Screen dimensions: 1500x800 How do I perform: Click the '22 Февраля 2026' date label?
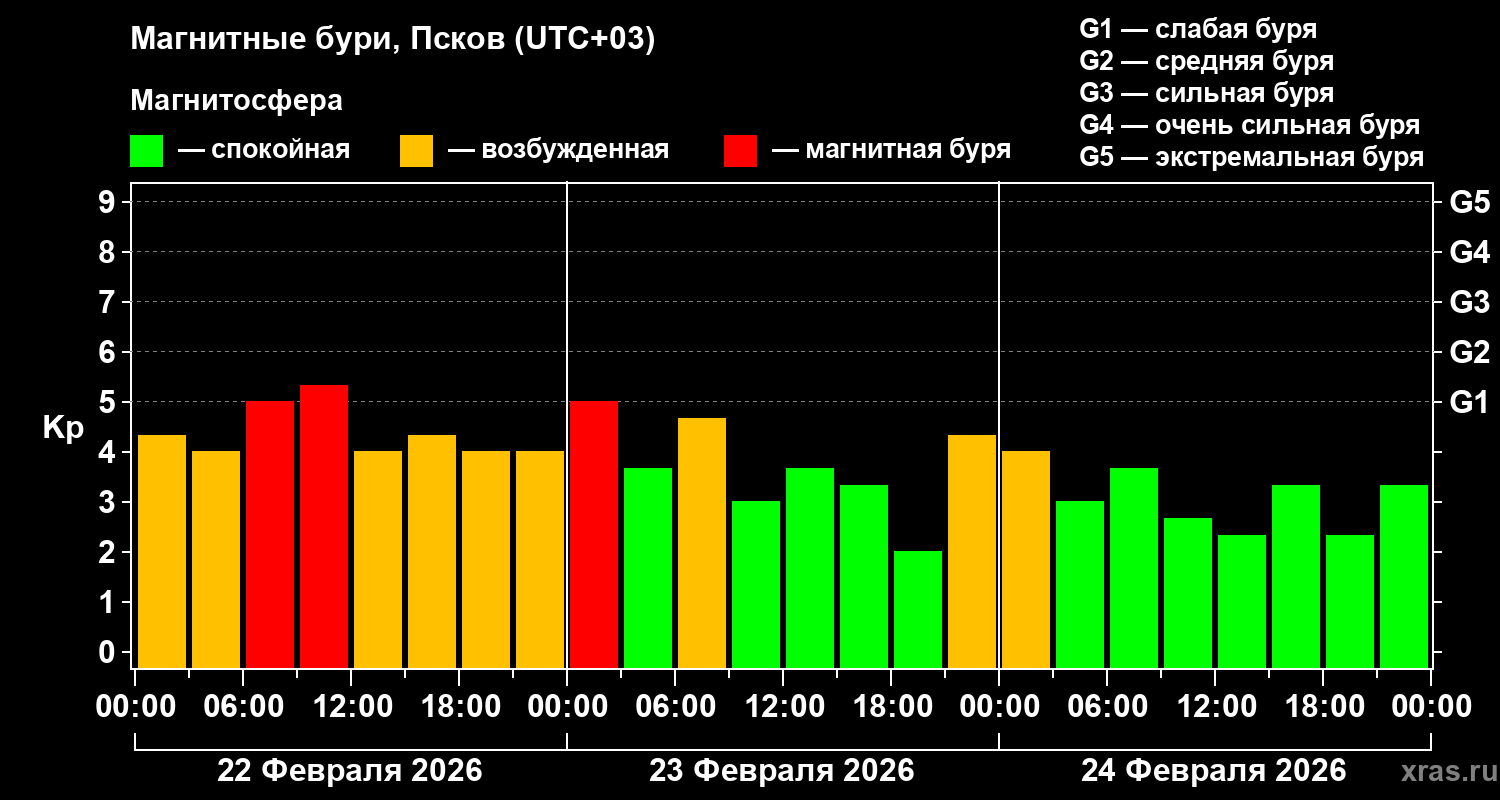pyautogui.click(x=350, y=771)
